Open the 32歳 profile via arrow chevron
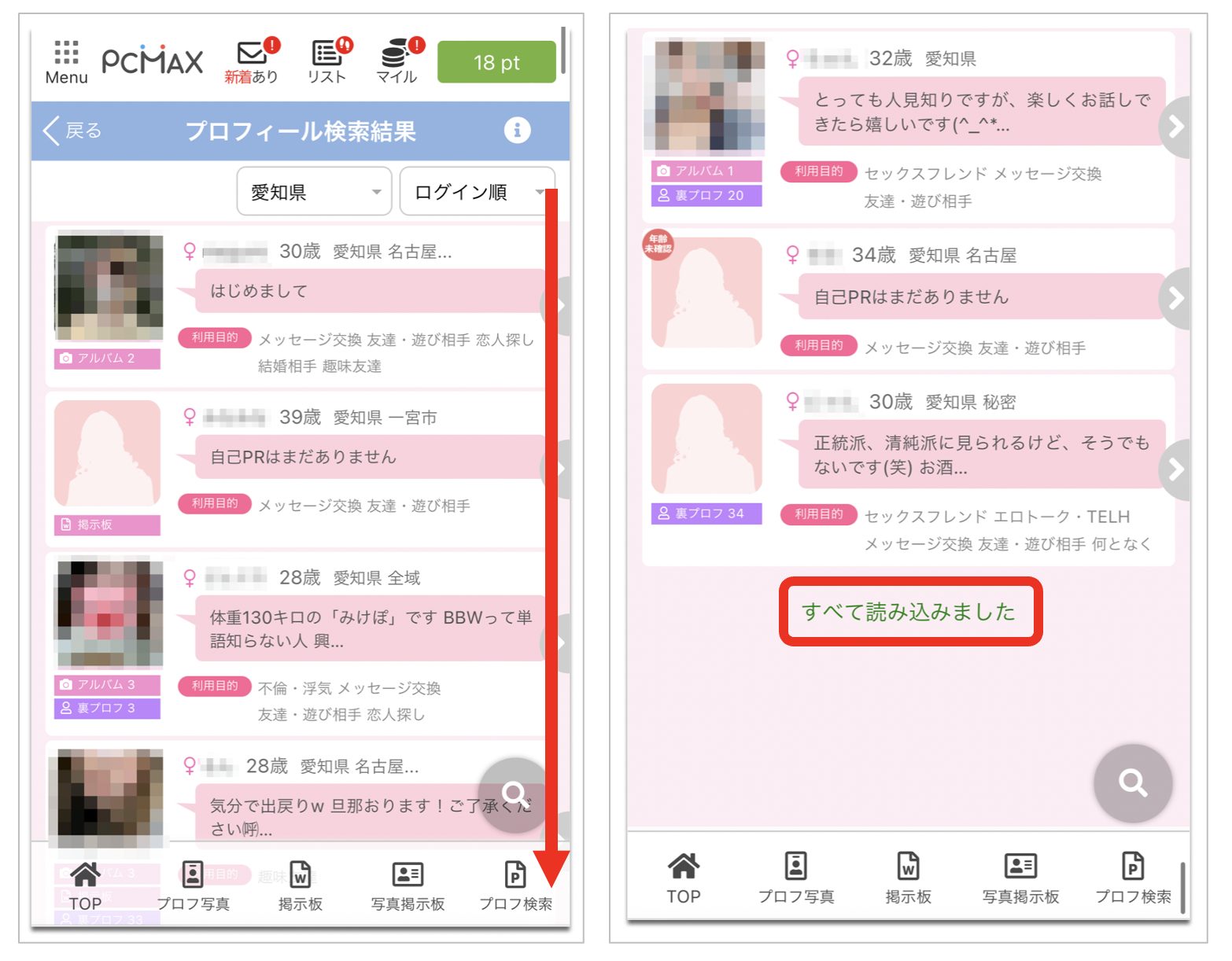Screen dimensions: 1232x961 click(1175, 126)
